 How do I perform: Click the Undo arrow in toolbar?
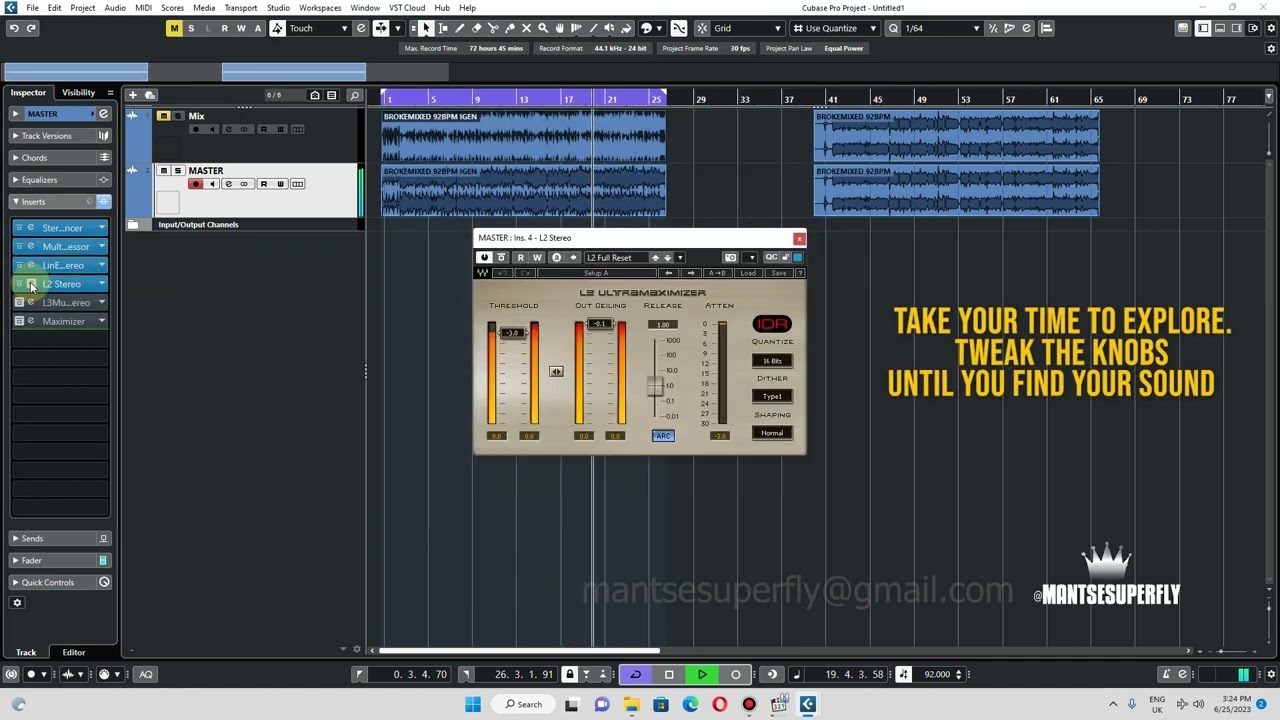click(x=14, y=28)
